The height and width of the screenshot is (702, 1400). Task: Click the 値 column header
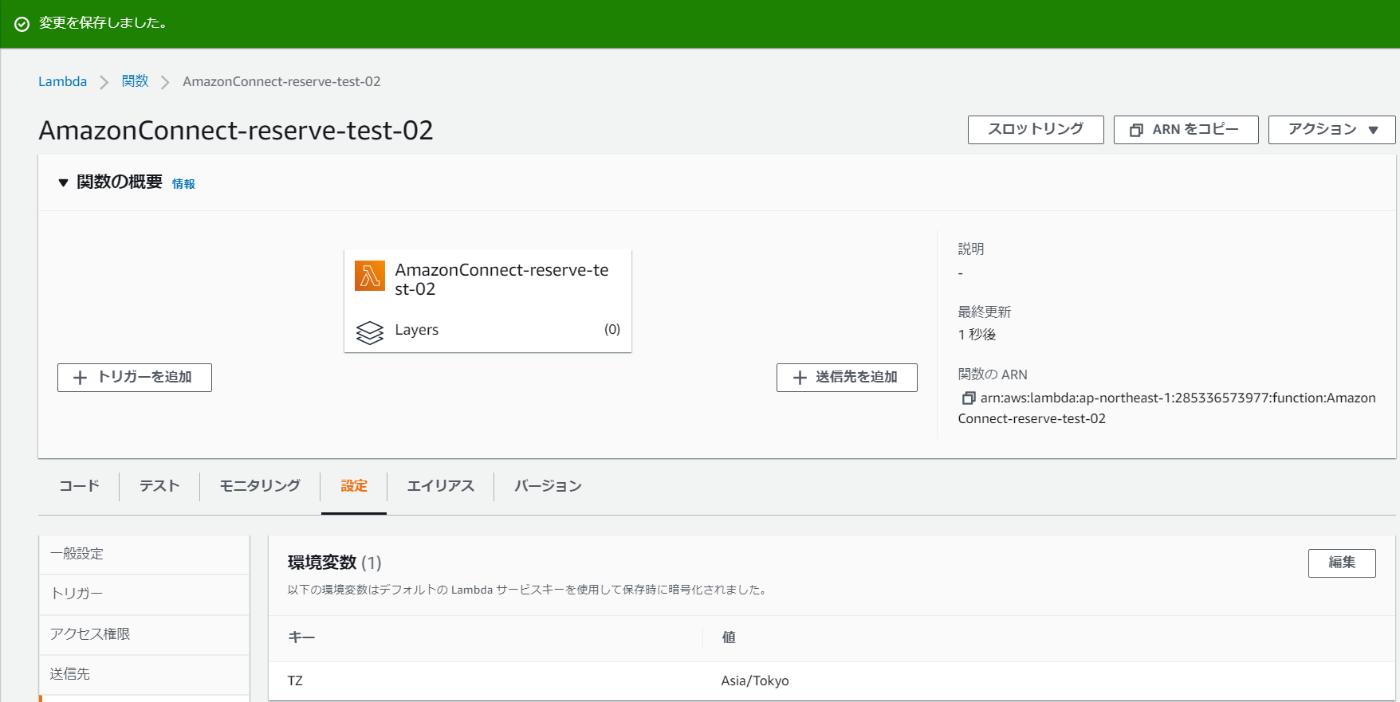[729, 637]
